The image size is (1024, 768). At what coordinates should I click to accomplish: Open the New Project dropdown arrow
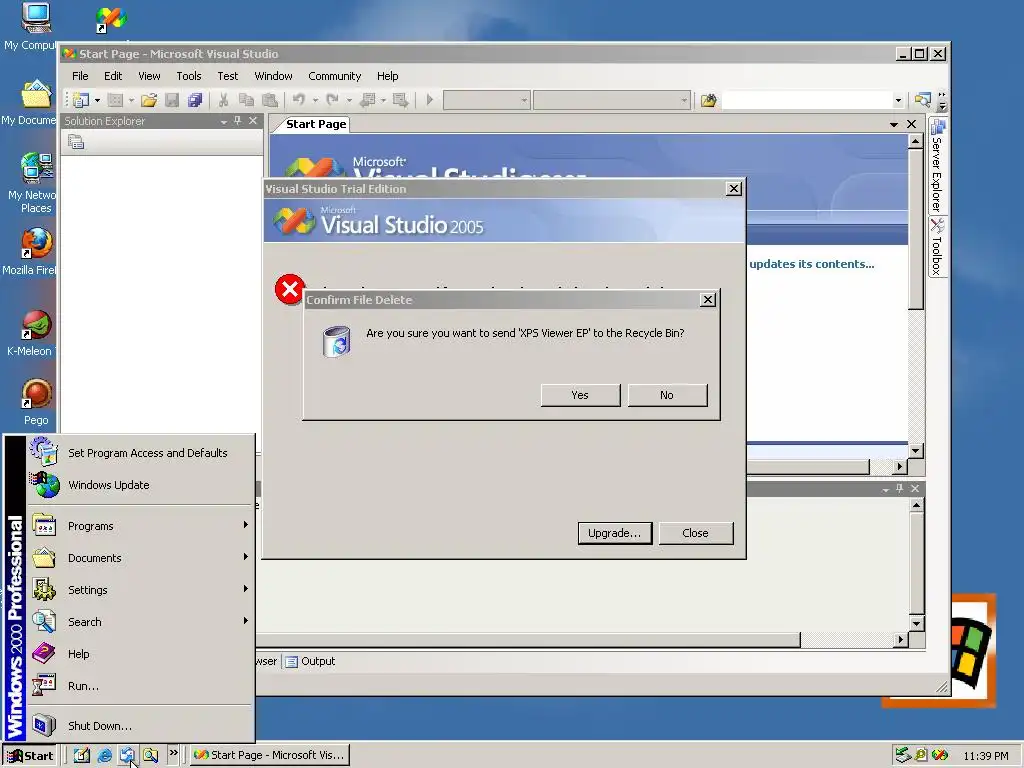pos(97,100)
